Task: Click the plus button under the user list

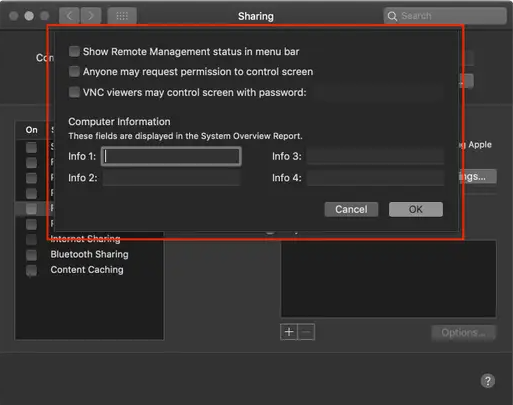Action: (x=289, y=332)
